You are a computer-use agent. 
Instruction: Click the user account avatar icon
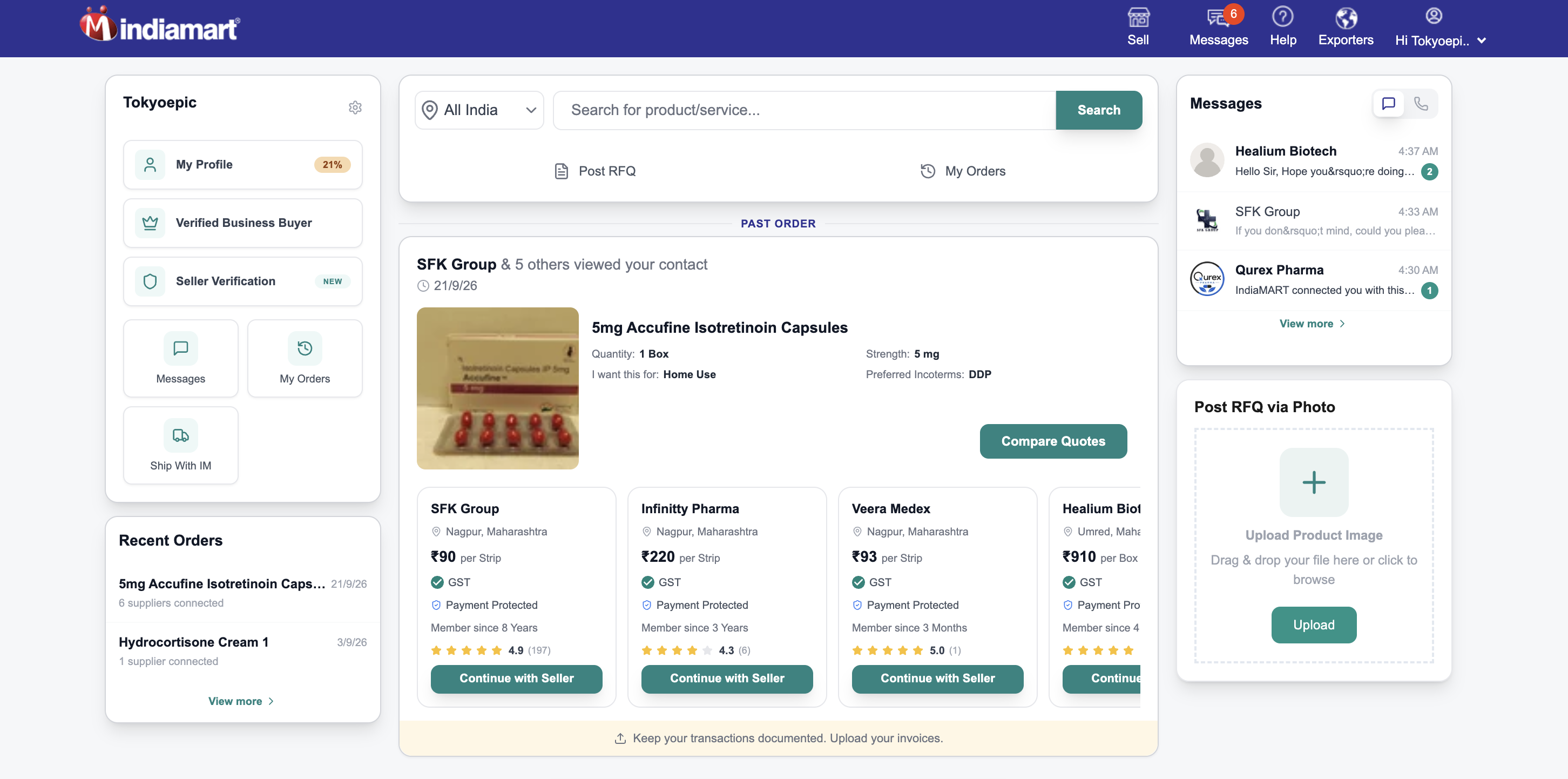1434,16
